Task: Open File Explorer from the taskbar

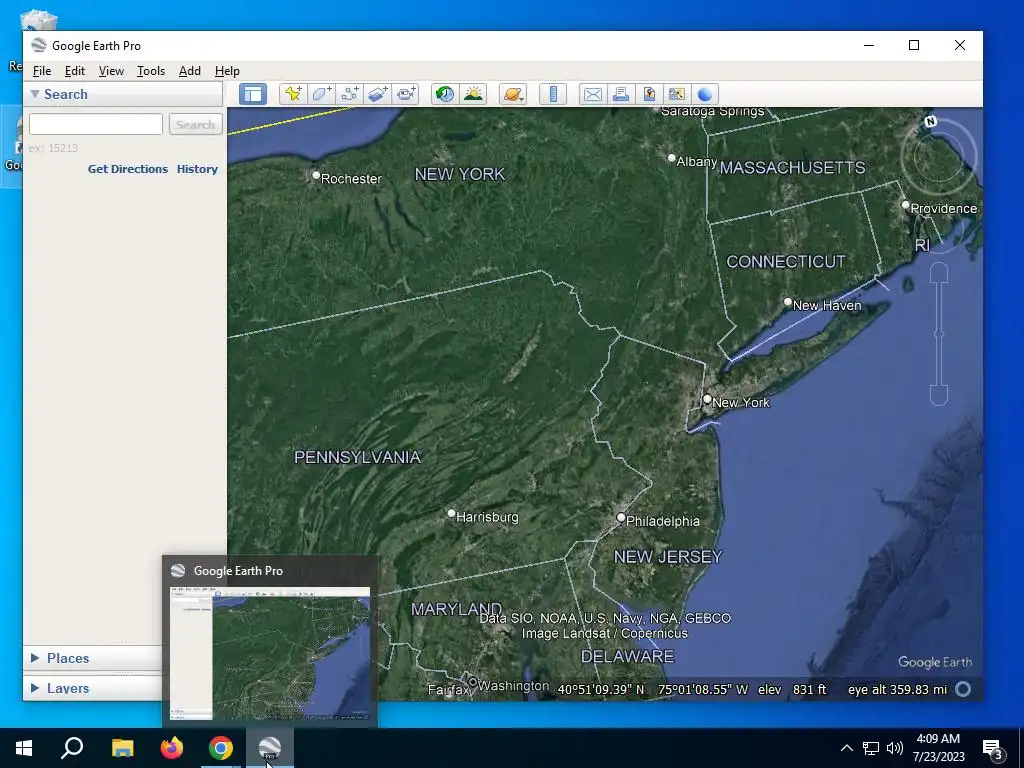Action: coord(122,748)
